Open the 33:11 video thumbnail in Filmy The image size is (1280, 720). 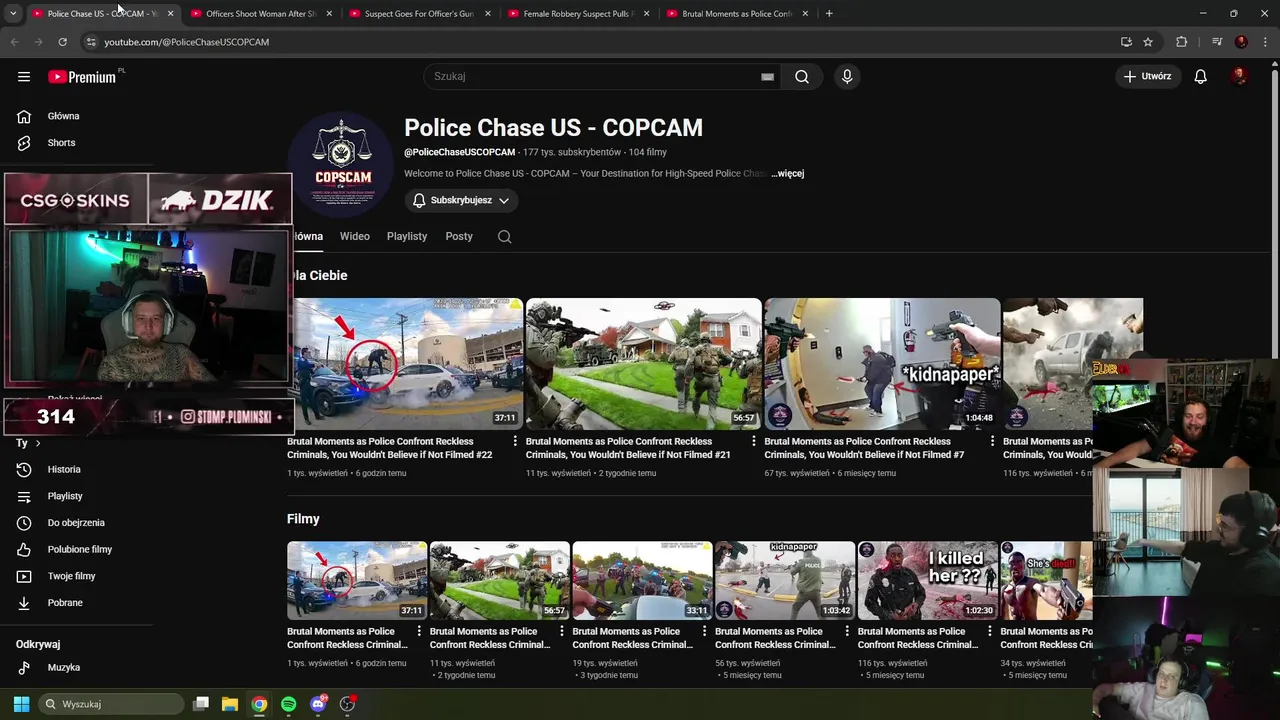[x=642, y=580]
